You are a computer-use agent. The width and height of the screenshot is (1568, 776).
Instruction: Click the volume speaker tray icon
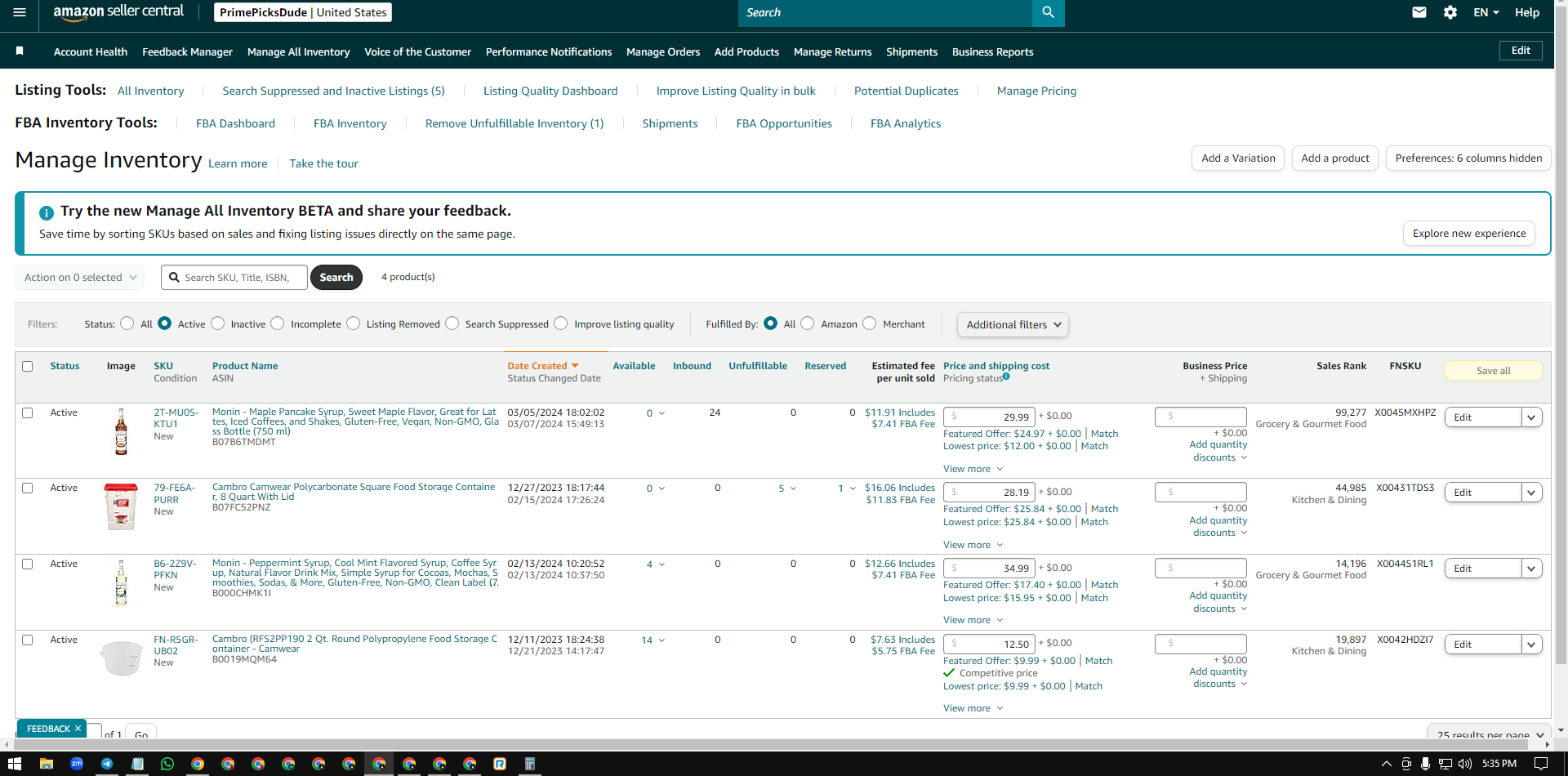(1465, 764)
